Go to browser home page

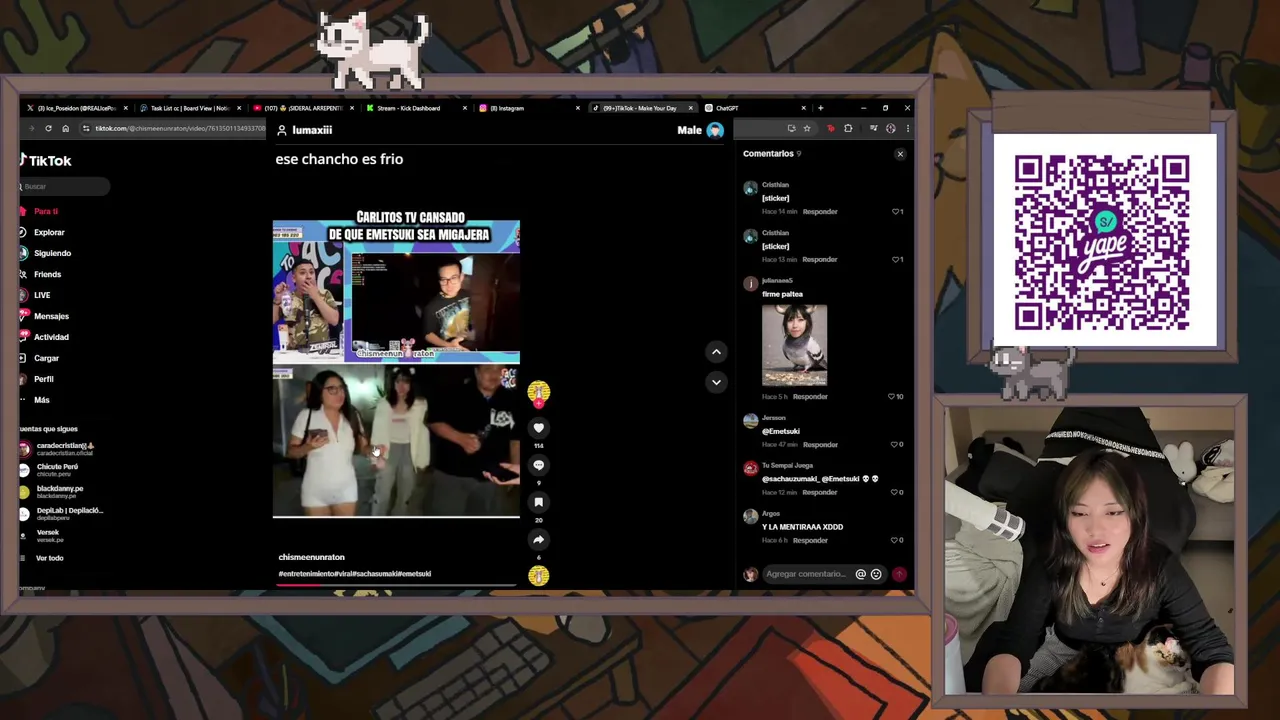(65, 129)
